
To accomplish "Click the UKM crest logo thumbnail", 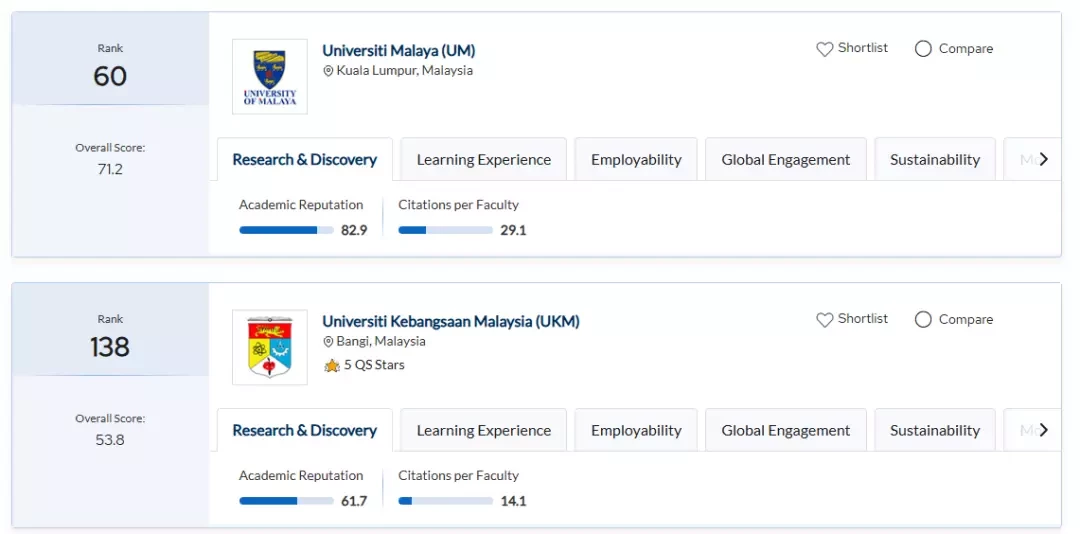I will [270, 347].
